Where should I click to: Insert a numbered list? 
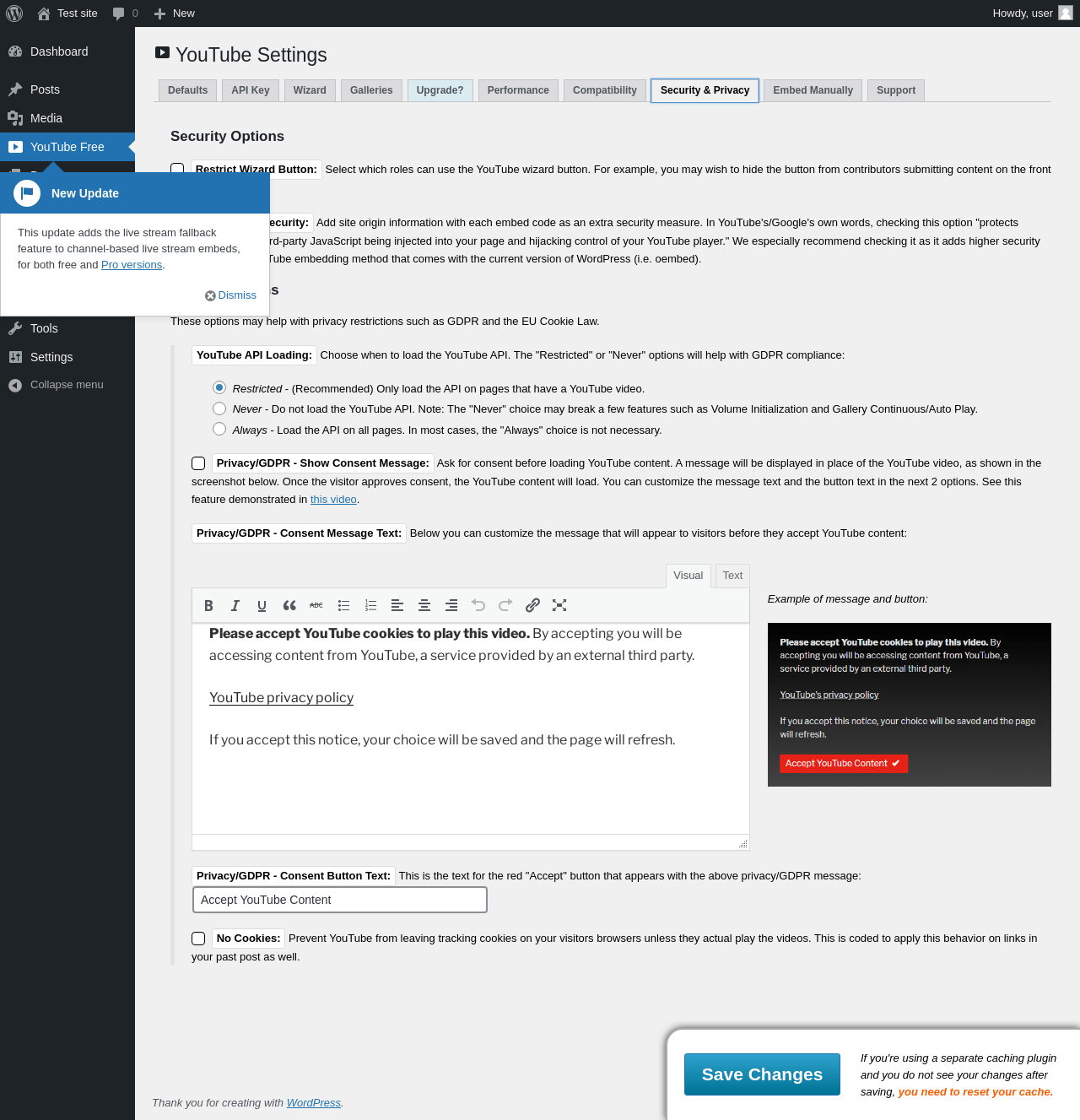pyautogui.click(x=370, y=605)
